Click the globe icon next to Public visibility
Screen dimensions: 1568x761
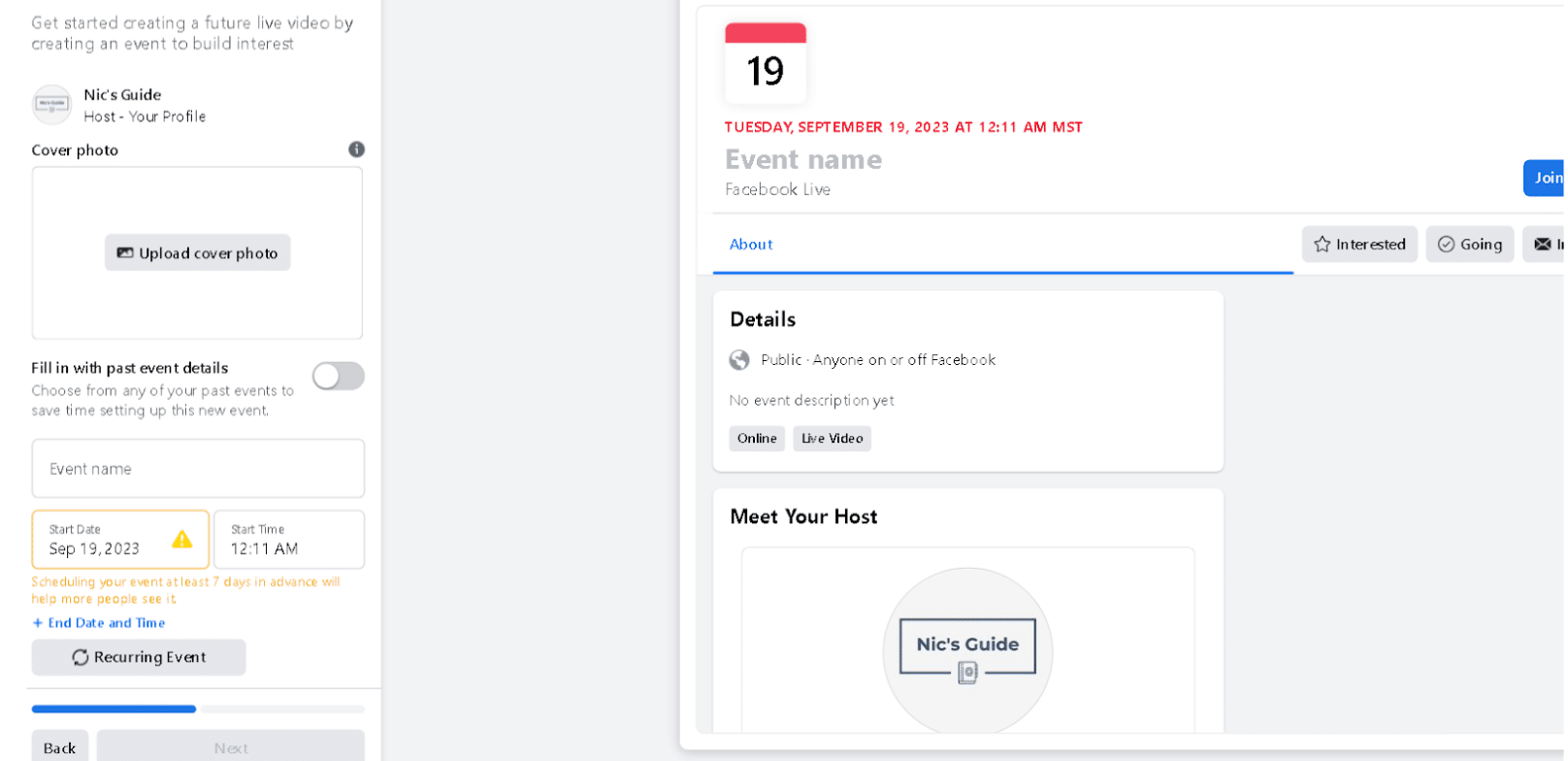pos(739,359)
